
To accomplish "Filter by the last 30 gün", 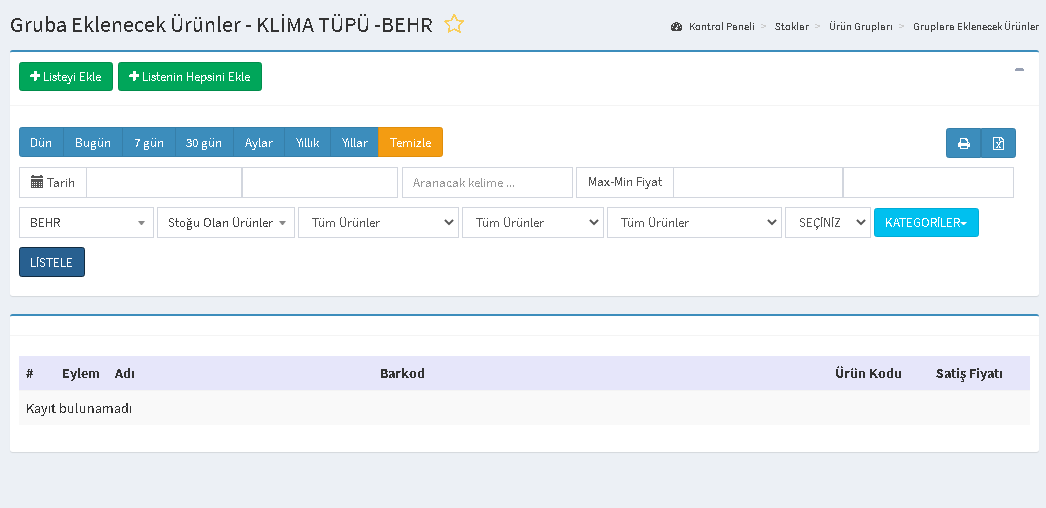I will (204, 142).
